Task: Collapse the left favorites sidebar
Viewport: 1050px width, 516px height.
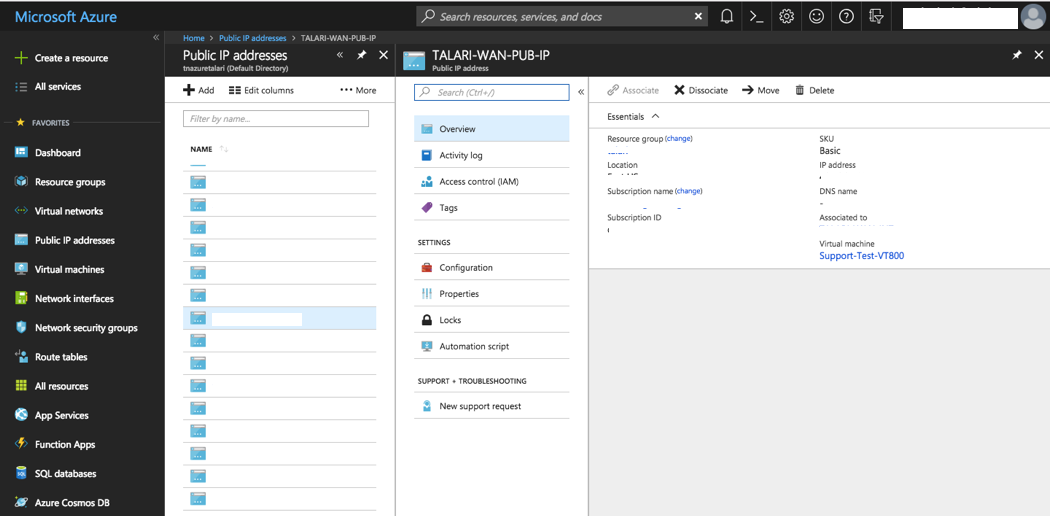Action: pyautogui.click(x=155, y=37)
